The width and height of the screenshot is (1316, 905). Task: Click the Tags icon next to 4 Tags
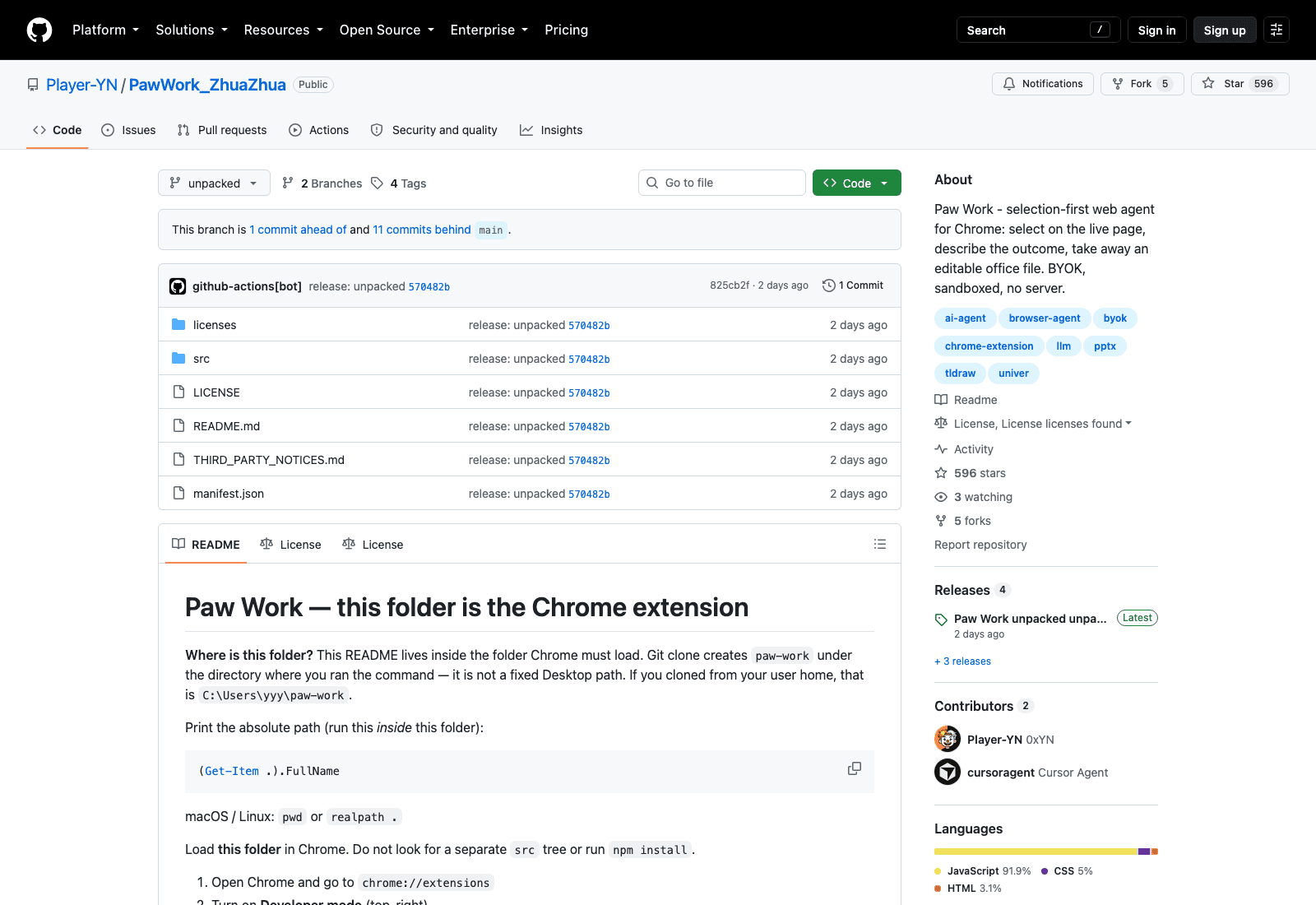pos(378,183)
